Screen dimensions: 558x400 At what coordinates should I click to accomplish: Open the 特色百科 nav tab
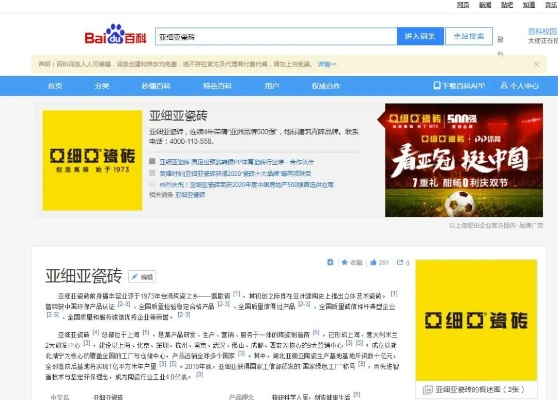217,86
